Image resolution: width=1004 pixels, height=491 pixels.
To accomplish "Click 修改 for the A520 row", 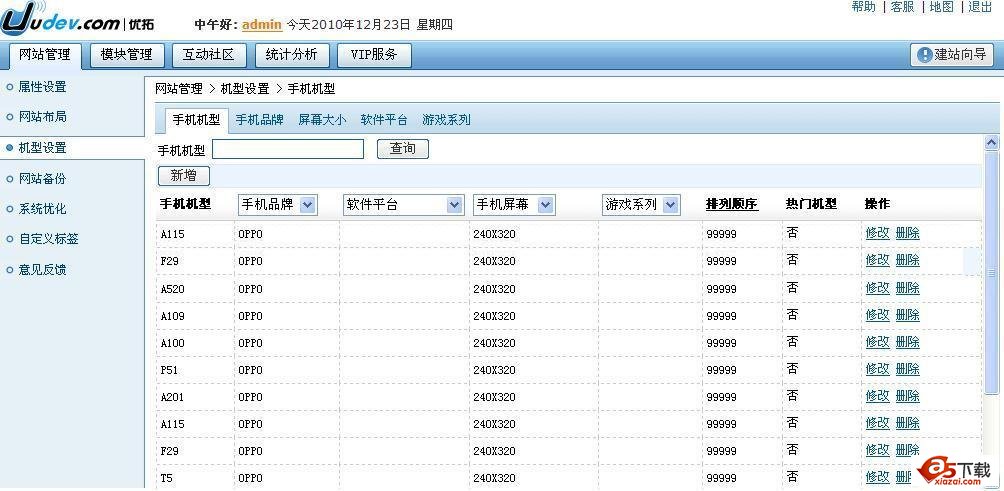I will click(877, 288).
